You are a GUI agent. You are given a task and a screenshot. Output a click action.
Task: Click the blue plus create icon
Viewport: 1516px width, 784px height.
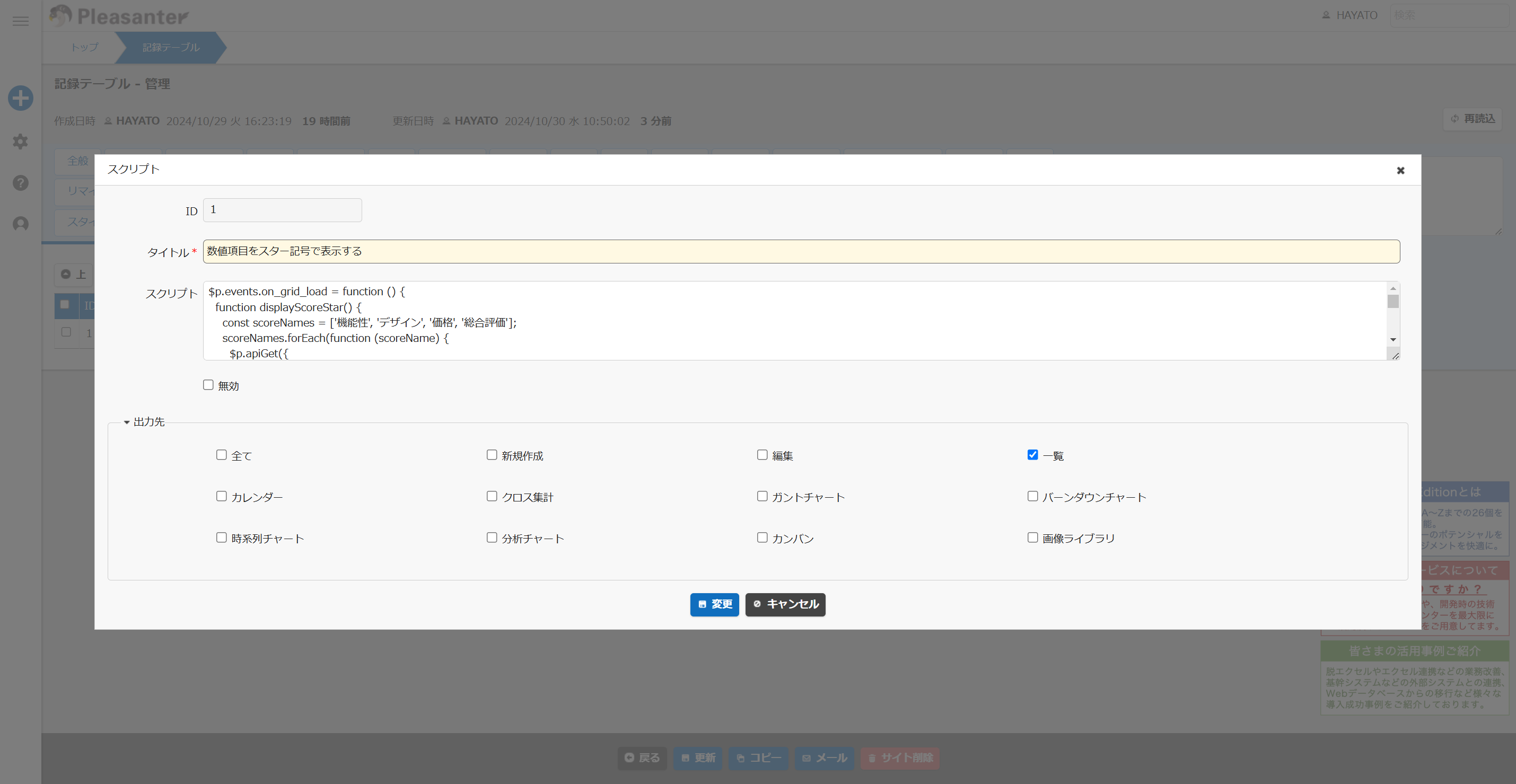21,98
